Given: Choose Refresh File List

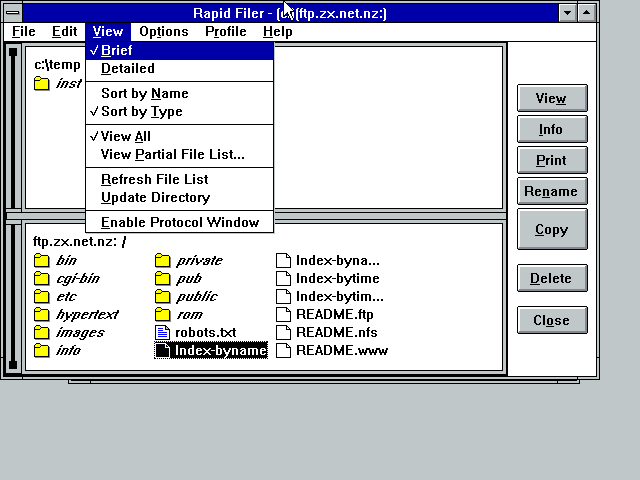Looking at the screenshot, I should 180,179.
